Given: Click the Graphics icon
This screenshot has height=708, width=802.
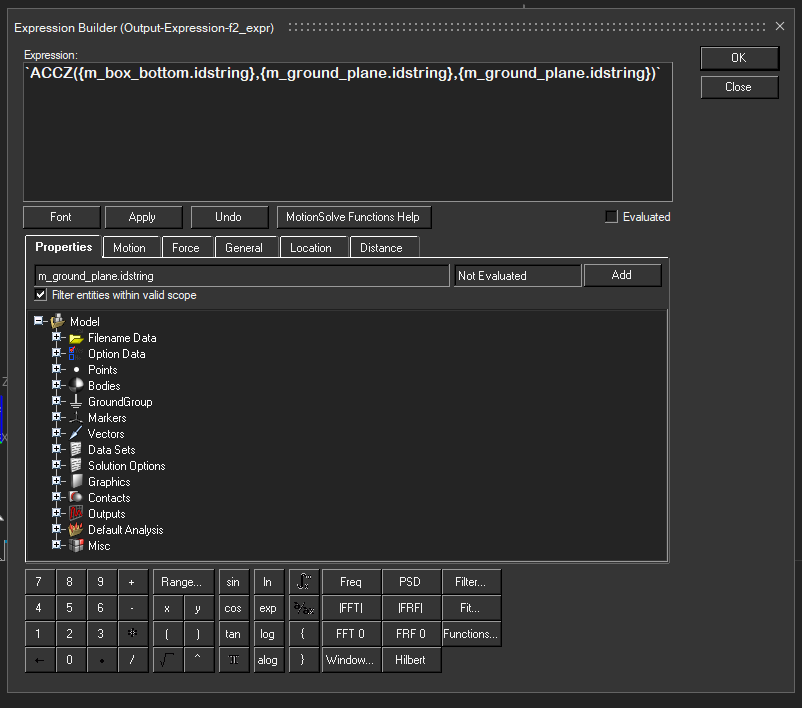Looking at the screenshot, I should pos(76,481).
